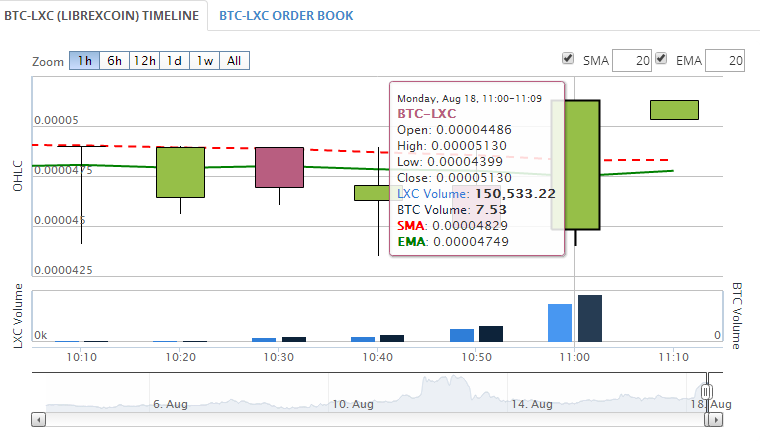The width and height of the screenshot is (764, 446).
Task: Click the OHLC axis title
Action: (18, 176)
